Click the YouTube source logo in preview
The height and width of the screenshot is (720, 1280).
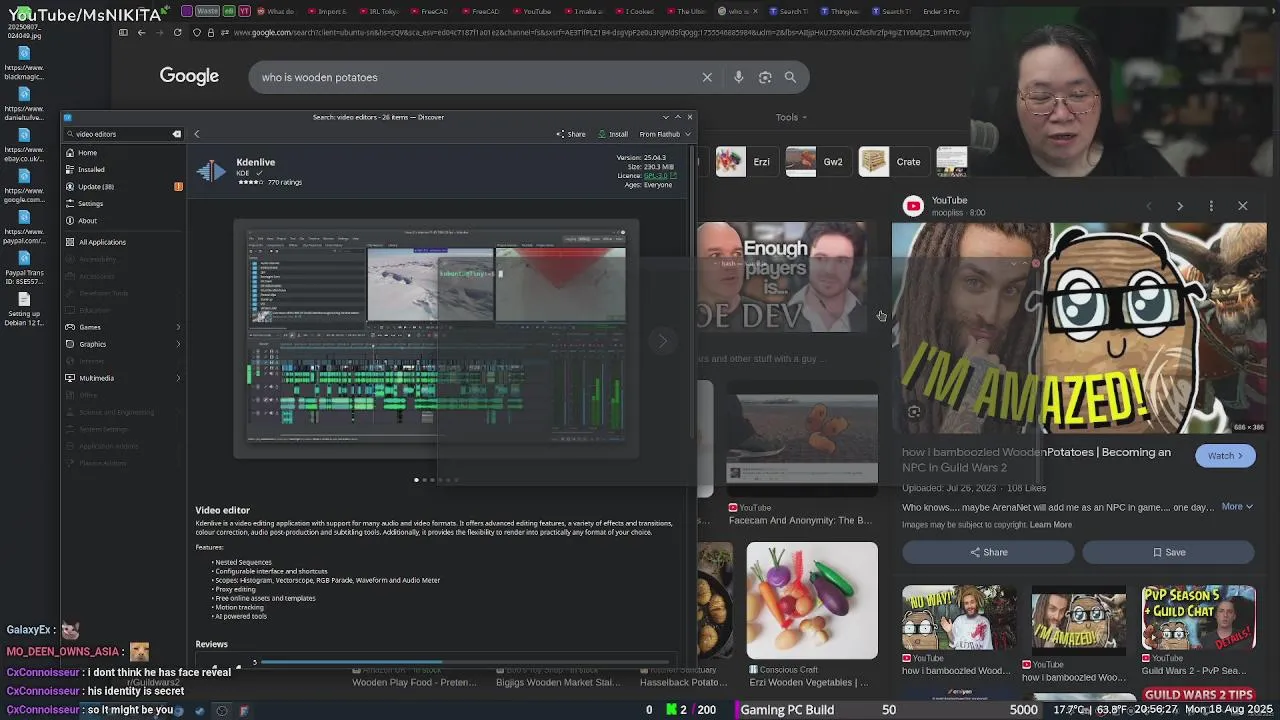[x=913, y=206]
